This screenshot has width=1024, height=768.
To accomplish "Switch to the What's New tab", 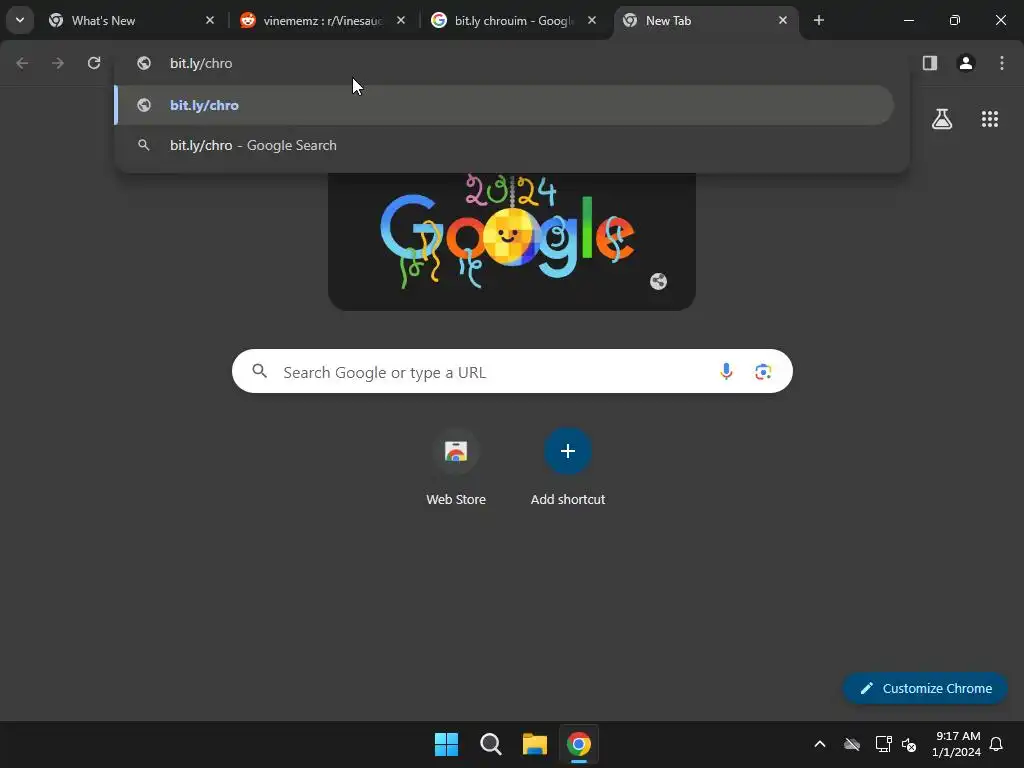I will tap(131, 21).
